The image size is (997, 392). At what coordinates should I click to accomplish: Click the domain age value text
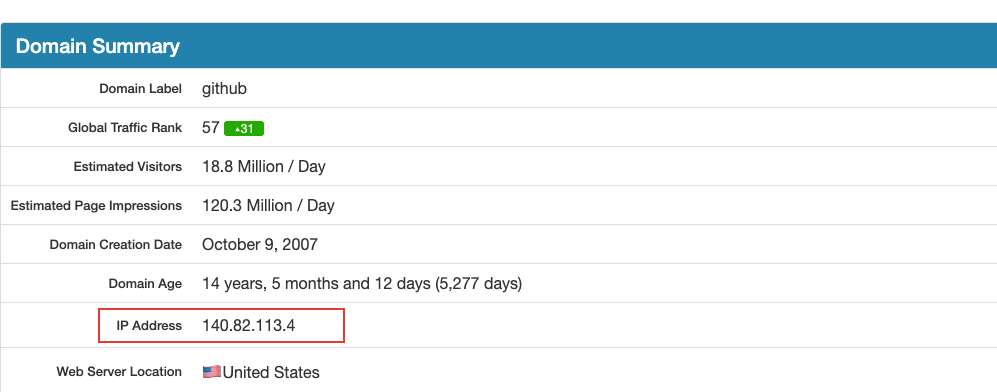pos(362,283)
